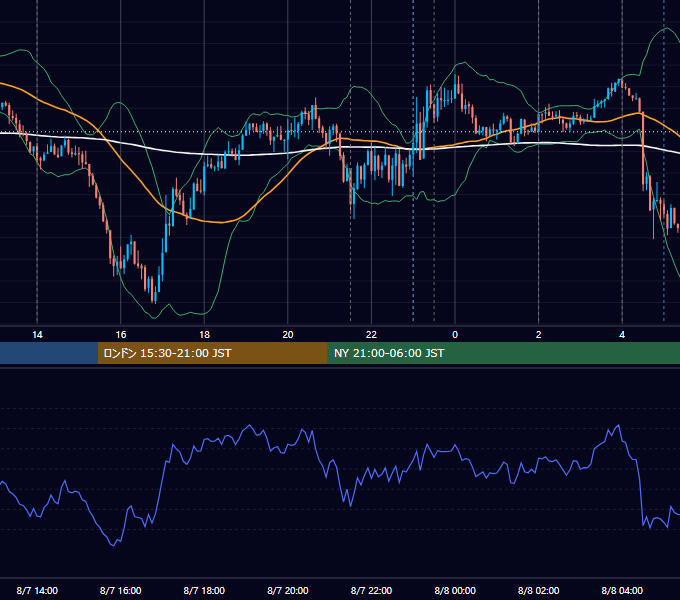Click the '22' hour axis label
Screen dimensions: 680x600
click(371, 335)
